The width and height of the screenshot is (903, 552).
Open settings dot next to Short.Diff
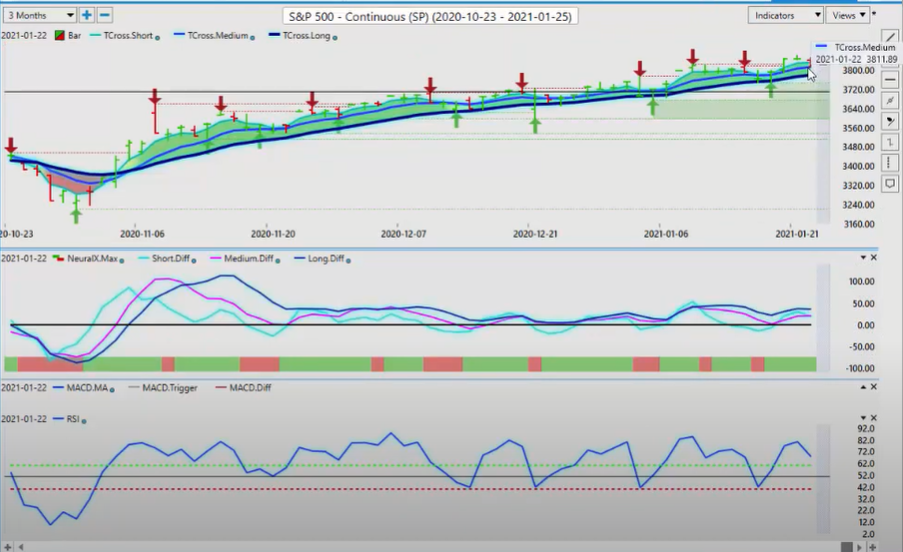click(x=194, y=260)
